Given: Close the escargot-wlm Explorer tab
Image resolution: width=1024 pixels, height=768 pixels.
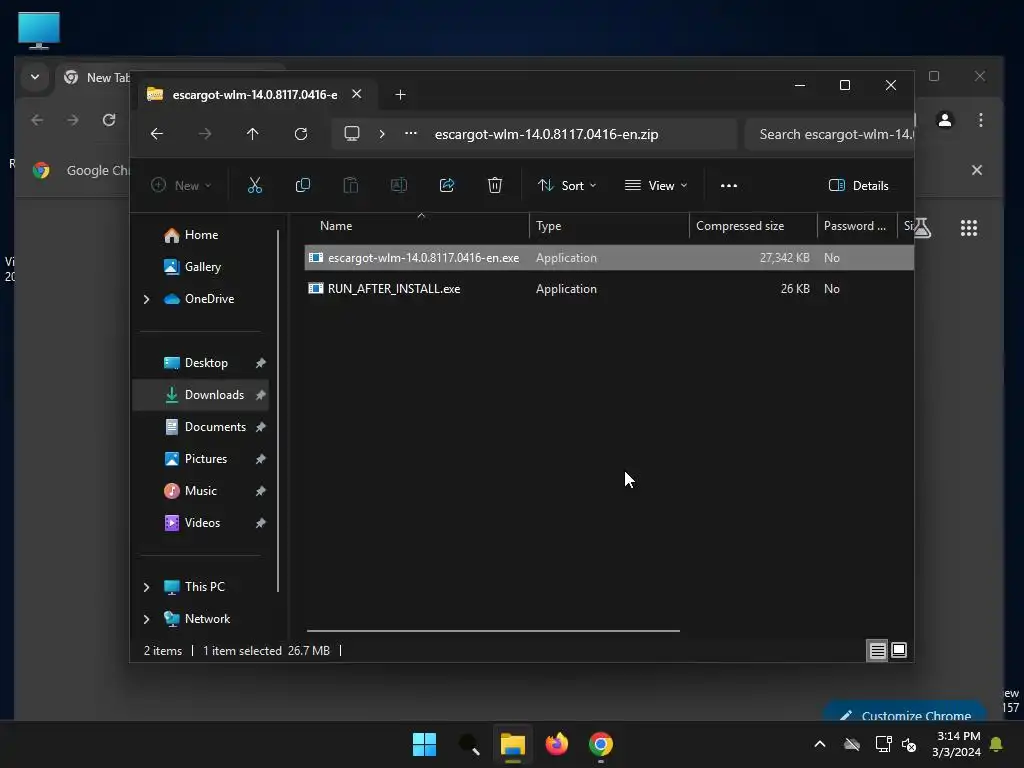Looking at the screenshot, I should pos(357,94).
